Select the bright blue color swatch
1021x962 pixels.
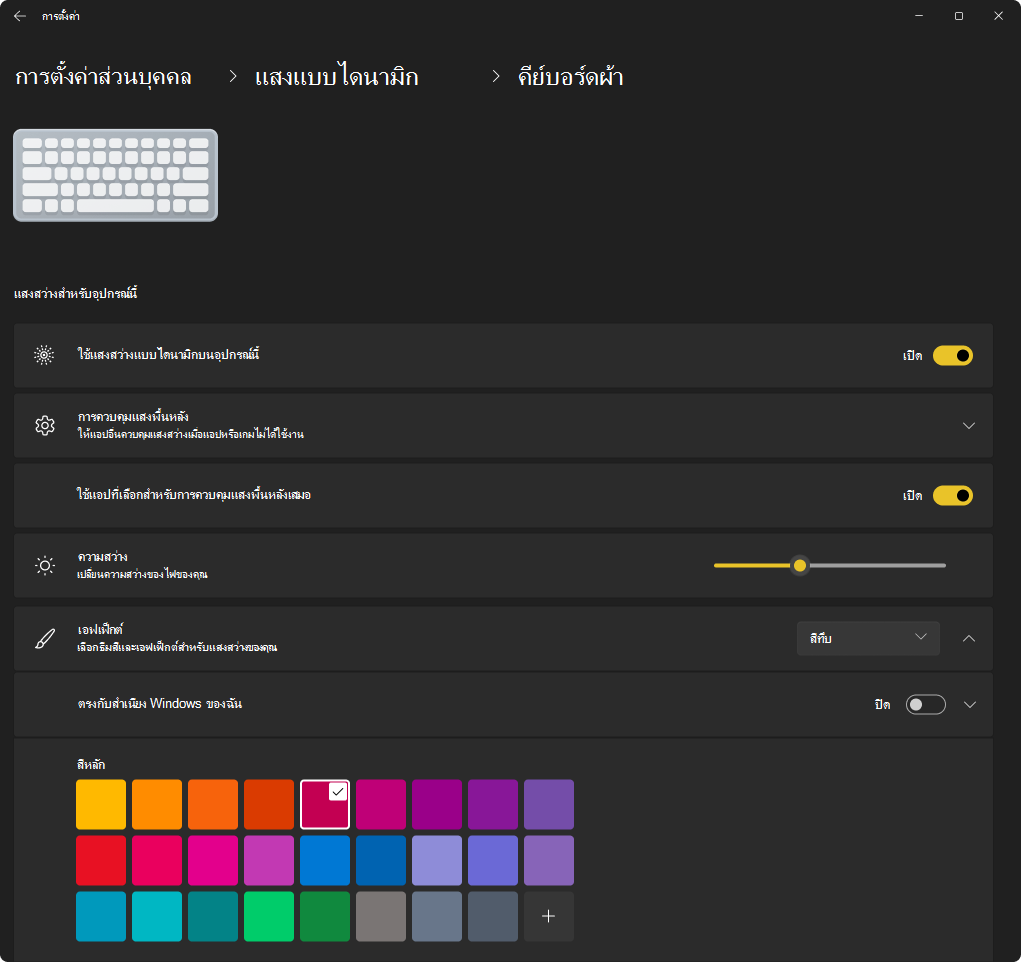(325, 860)
